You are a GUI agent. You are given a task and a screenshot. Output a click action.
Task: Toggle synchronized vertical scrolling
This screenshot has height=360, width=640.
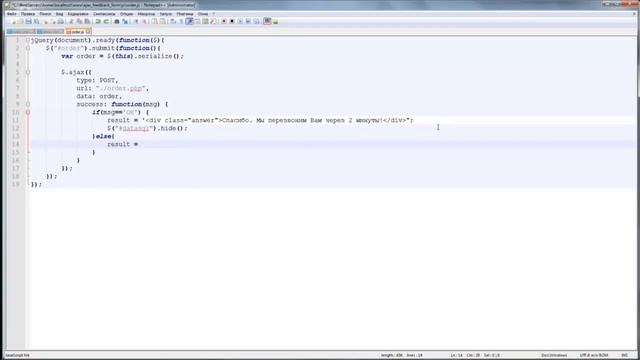[x=154, y=21]
